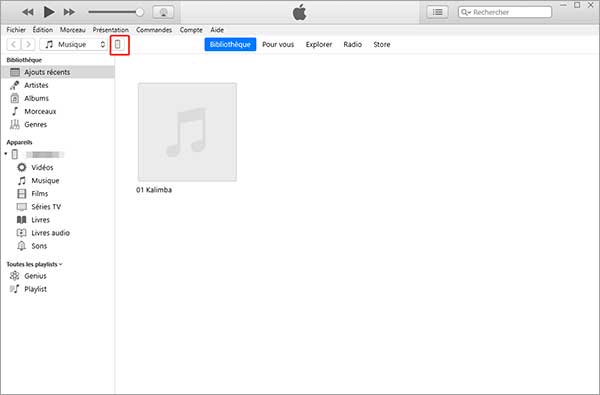Click the Morceaux note icon
The width and height of the screenshot is (600, 395).
(x=15, y=111)
